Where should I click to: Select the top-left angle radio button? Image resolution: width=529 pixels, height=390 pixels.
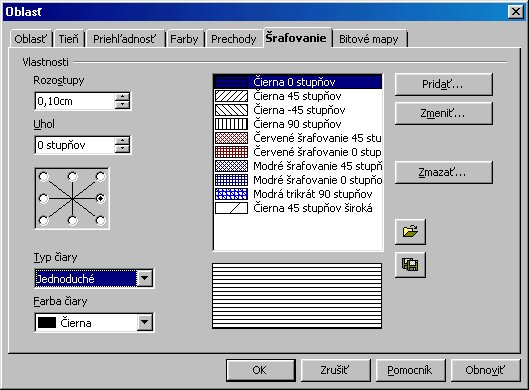coord(44,176)
